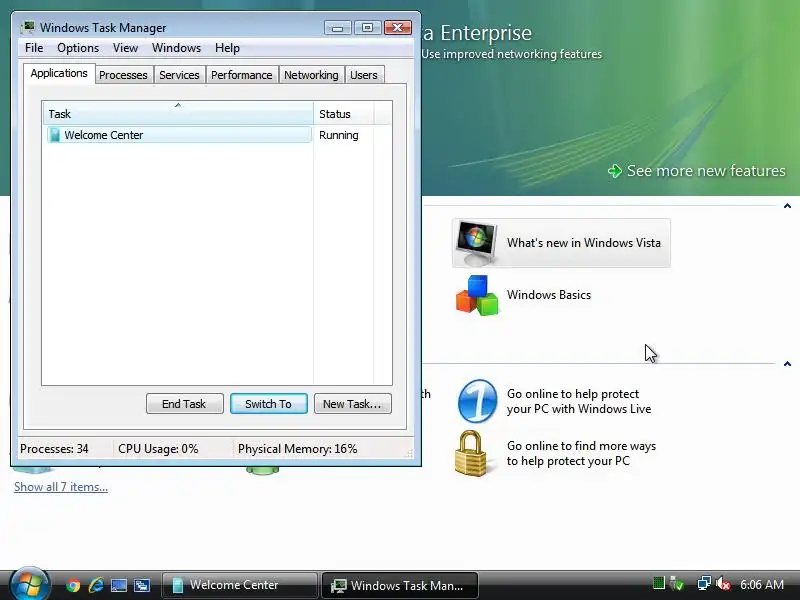Click the Running status cell
The height and width of the screenshot is (600, 800).
[339, 135]
